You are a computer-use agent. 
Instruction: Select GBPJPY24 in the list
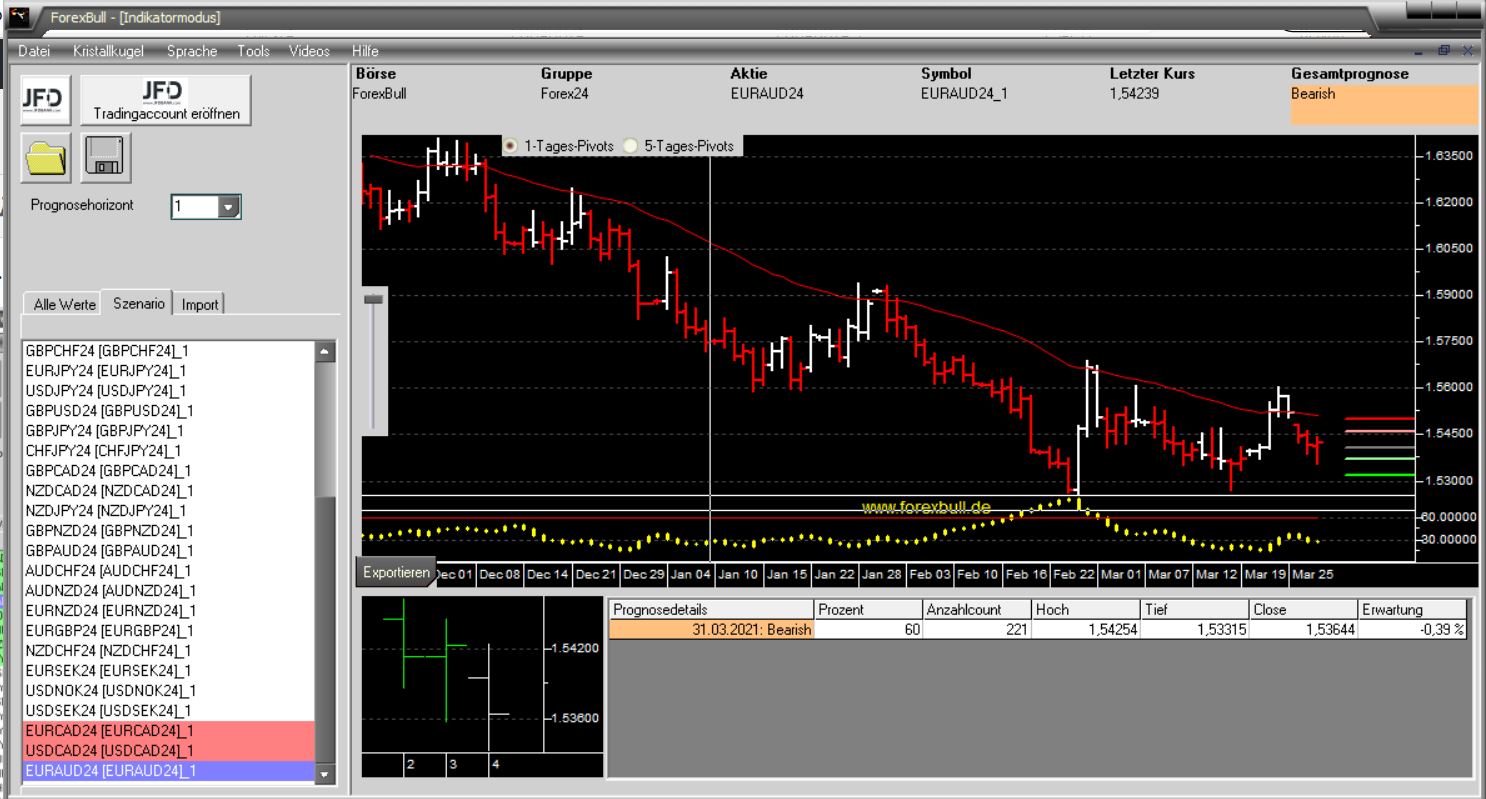[167, 431]
